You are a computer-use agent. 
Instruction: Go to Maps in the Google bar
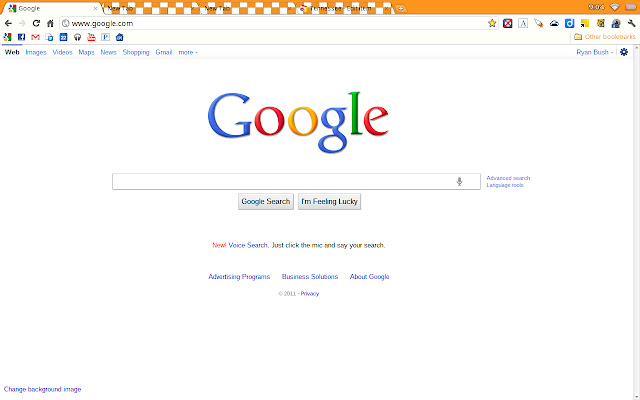(x=86, y=52)
